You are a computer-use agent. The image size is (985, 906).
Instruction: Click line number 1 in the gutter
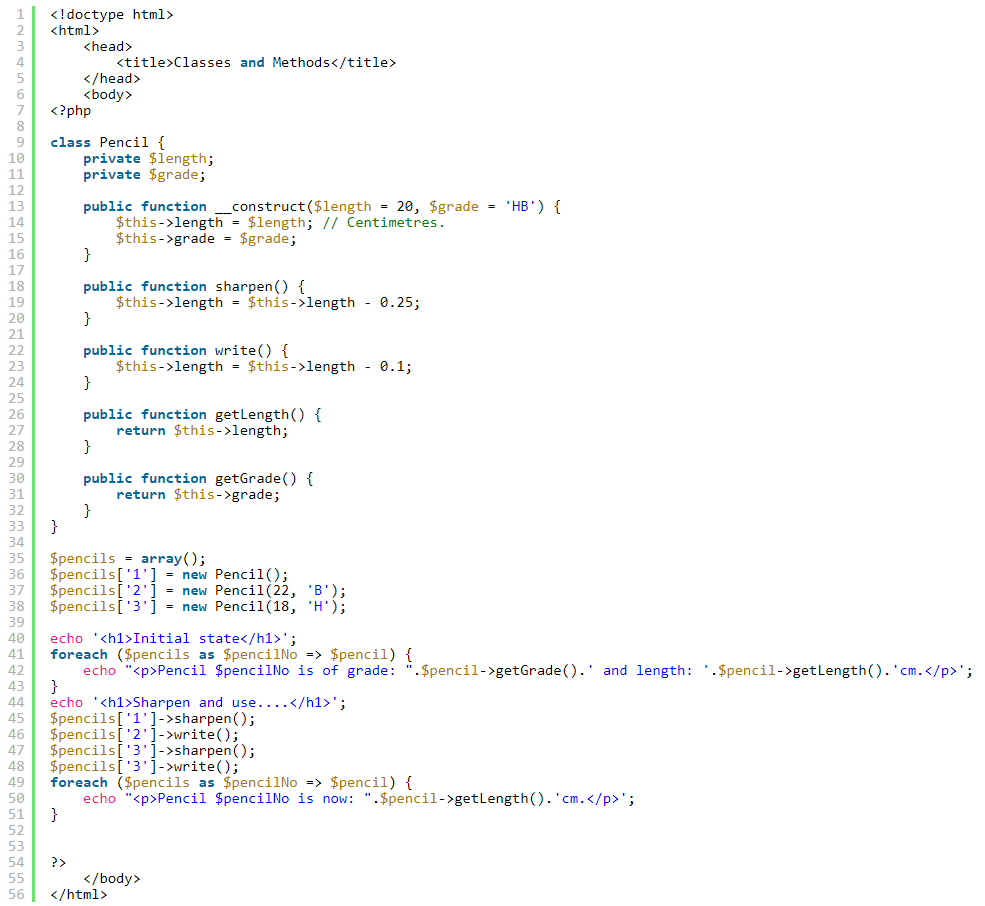[20, 14]
